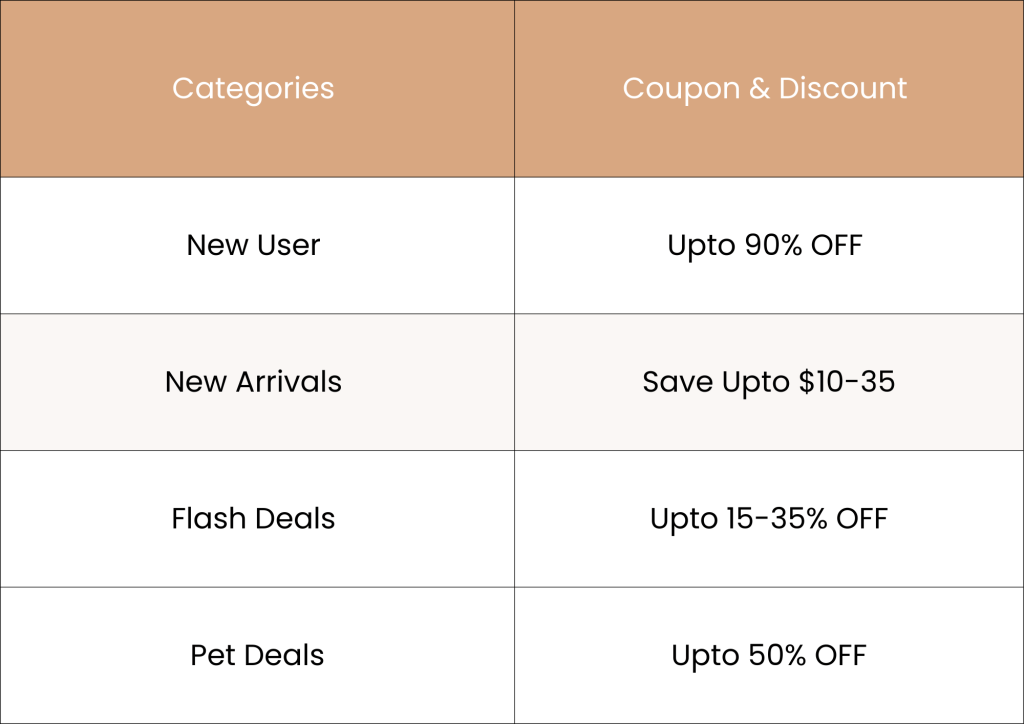Select the New Arrivals category cell

(253, 382)
